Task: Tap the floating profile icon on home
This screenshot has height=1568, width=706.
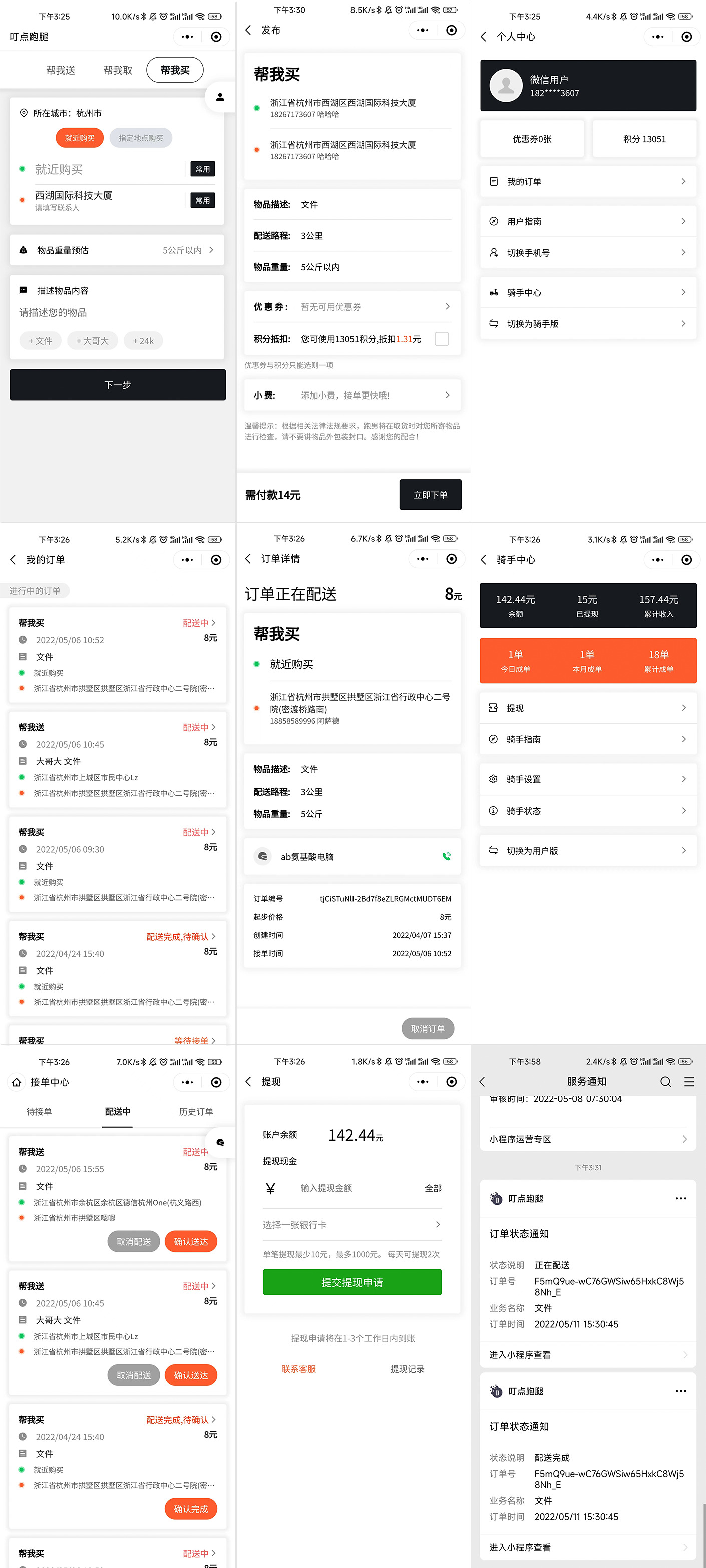Action: (220, 96)
